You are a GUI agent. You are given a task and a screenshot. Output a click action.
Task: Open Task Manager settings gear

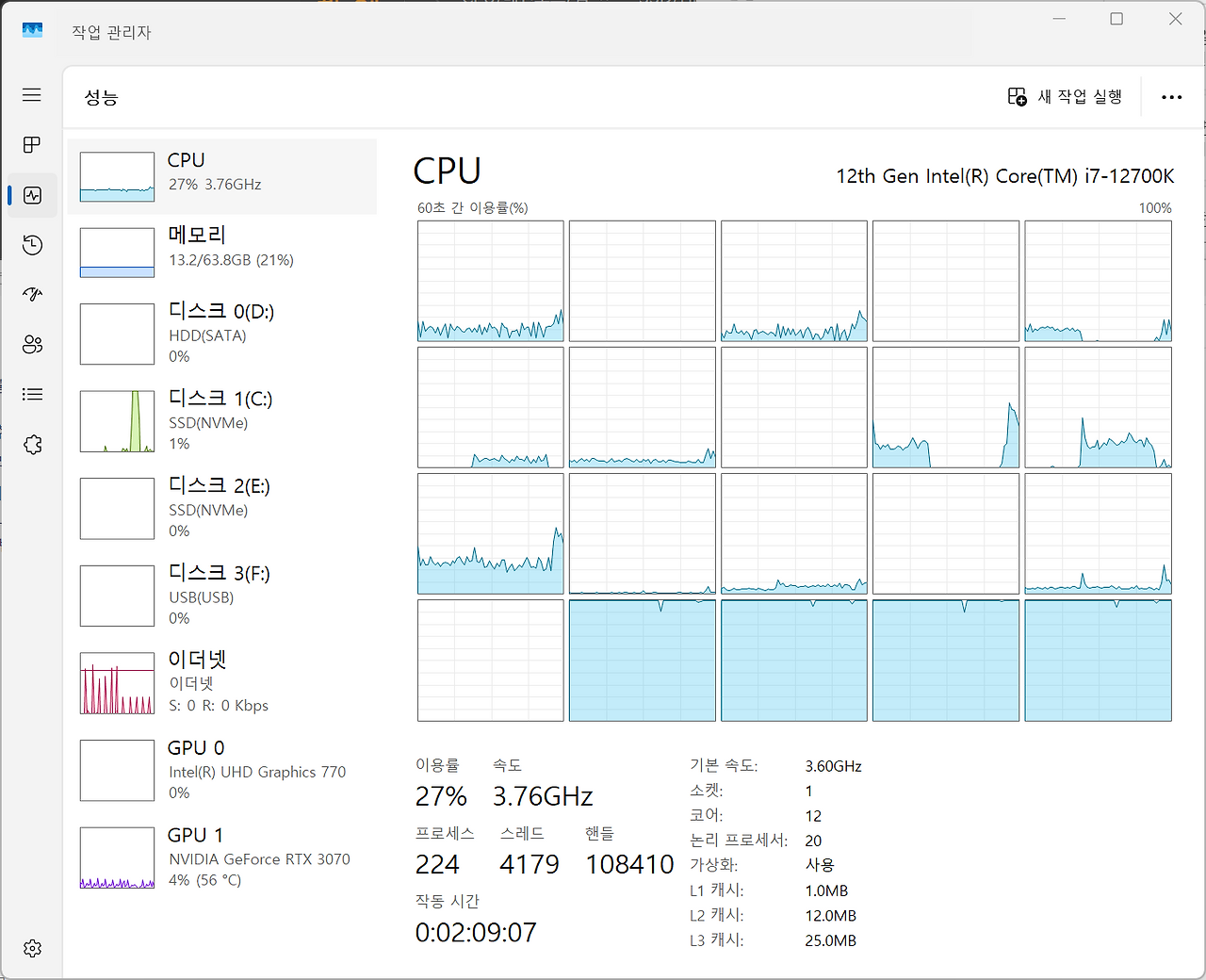click(x=32, y=948)
